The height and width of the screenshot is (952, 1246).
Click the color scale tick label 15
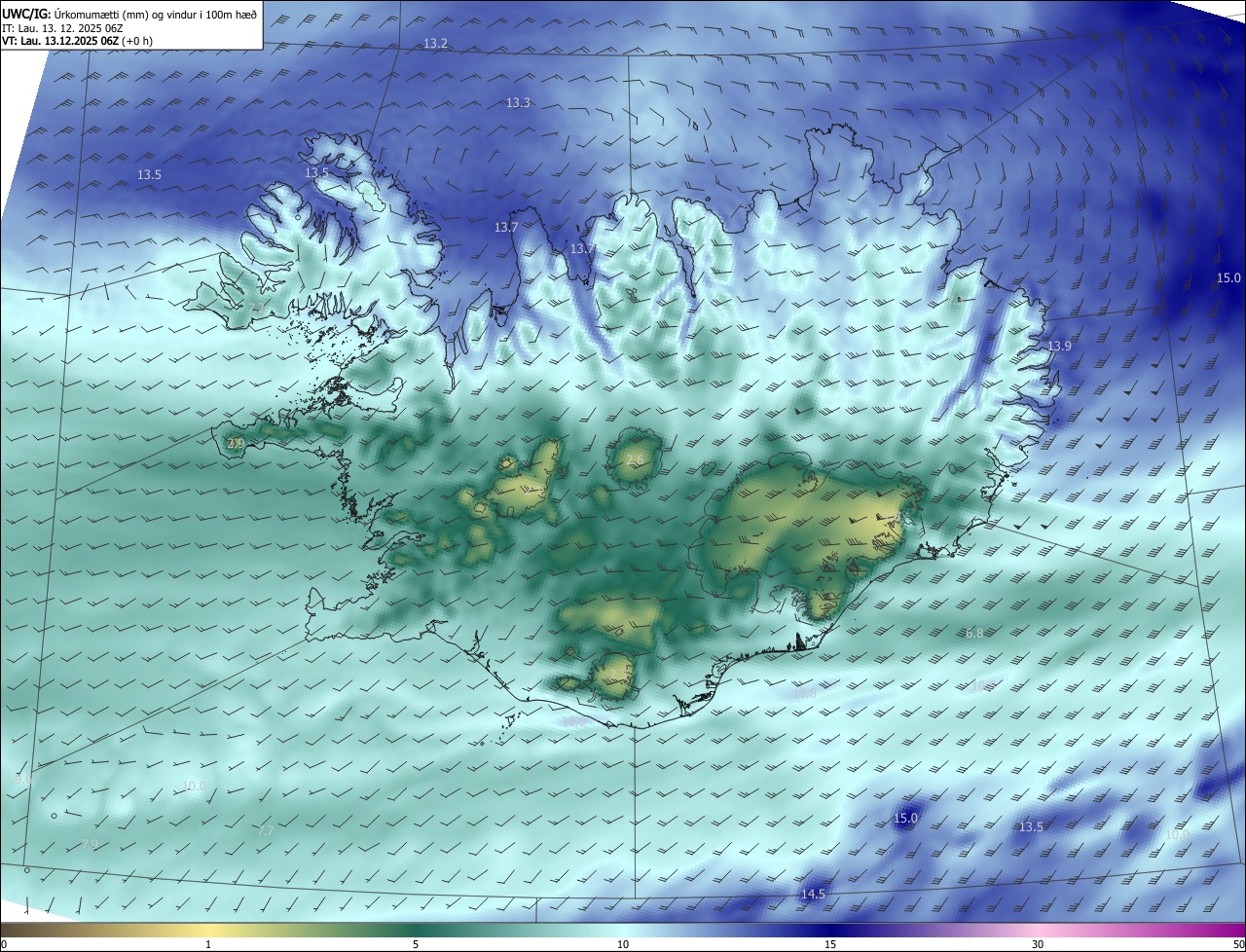click(x=830, y=944)
